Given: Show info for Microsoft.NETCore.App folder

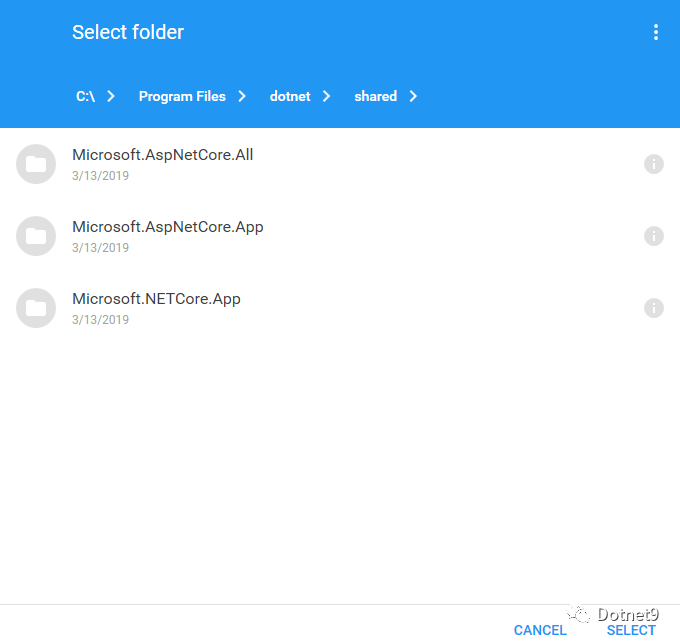Looking at the screenshot, I should pyautogui.click(x=654, y=308).
